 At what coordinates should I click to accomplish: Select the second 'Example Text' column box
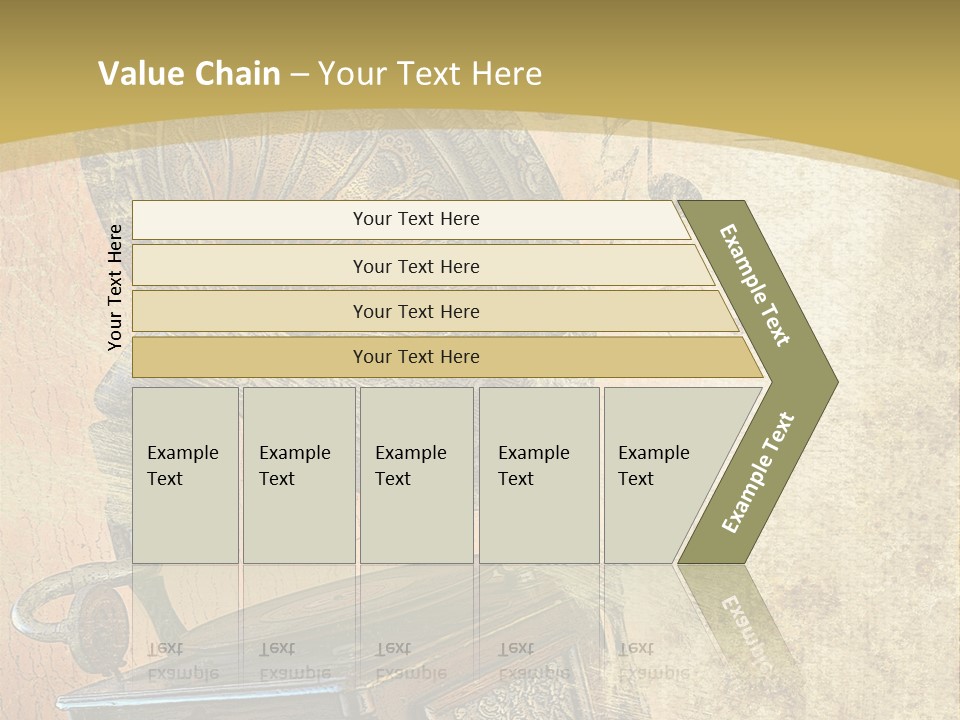pyautogui.click(x=299, y=475)
